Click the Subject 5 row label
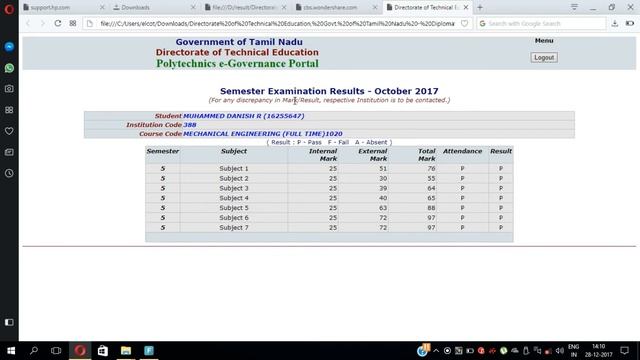The width and height of the screenshot is (640, 360). click(233, 208)
